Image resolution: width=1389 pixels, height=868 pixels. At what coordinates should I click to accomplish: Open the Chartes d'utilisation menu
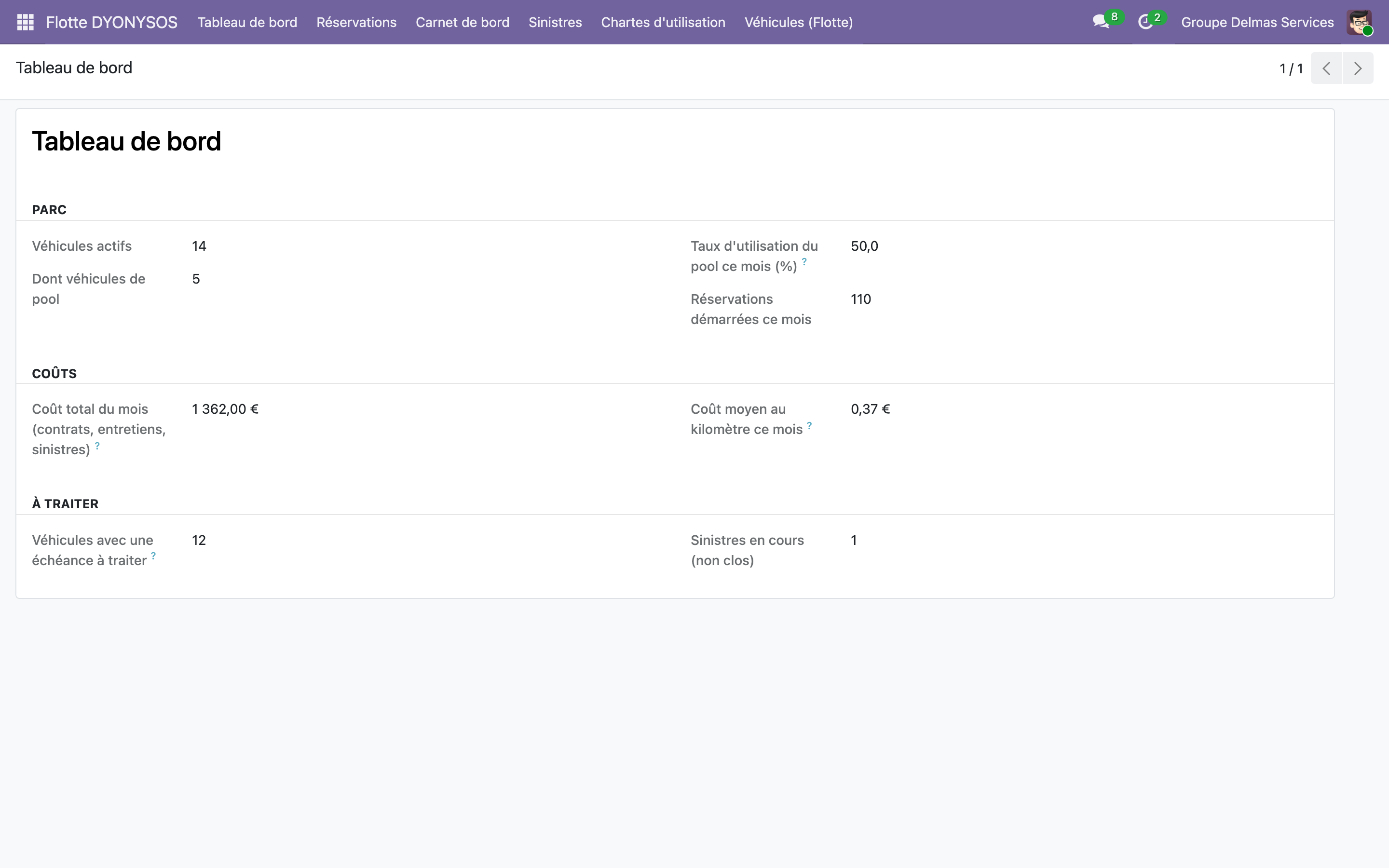pos(663,22)
